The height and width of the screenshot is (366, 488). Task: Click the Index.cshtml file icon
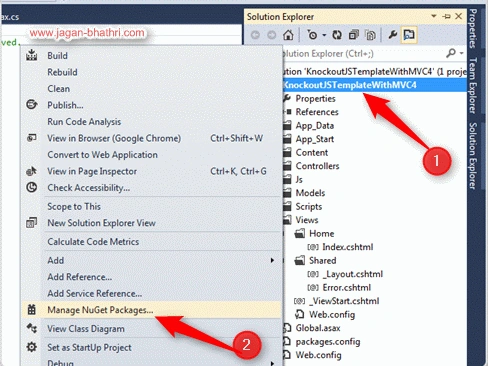[x=313, y=247]
